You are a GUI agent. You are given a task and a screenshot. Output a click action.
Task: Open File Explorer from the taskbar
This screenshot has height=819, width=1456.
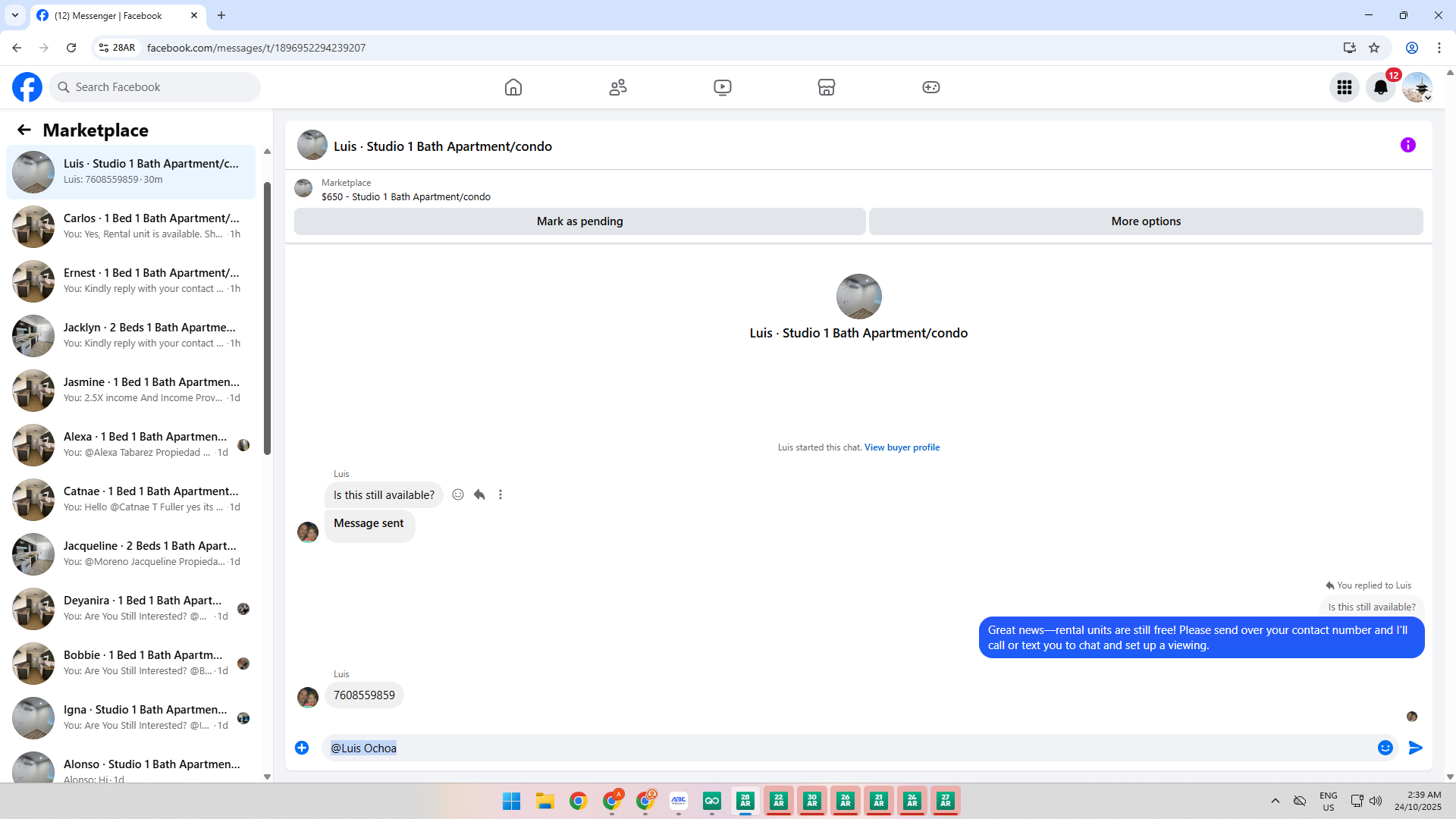[545, 801]
